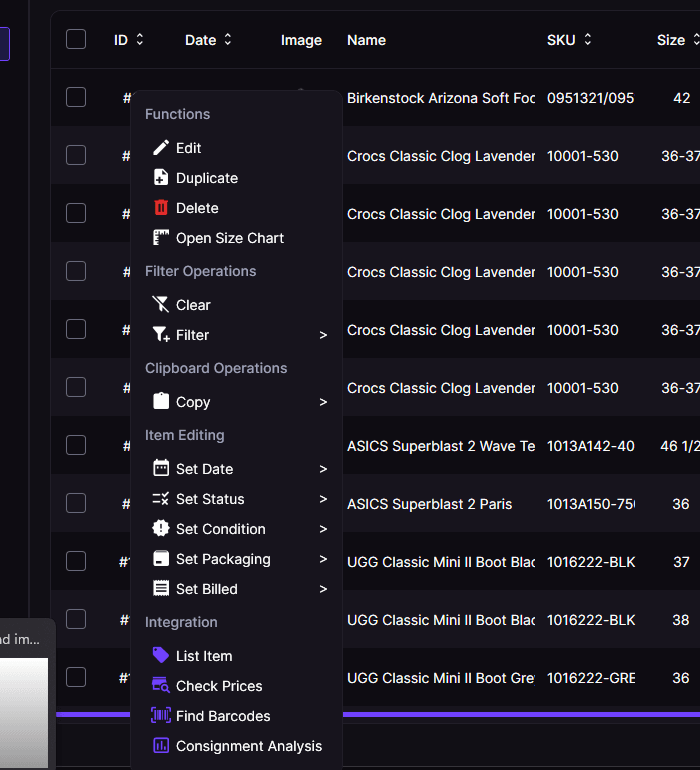
Task: Expand the Set Billed submenu arrow
Action: point(323,589)
